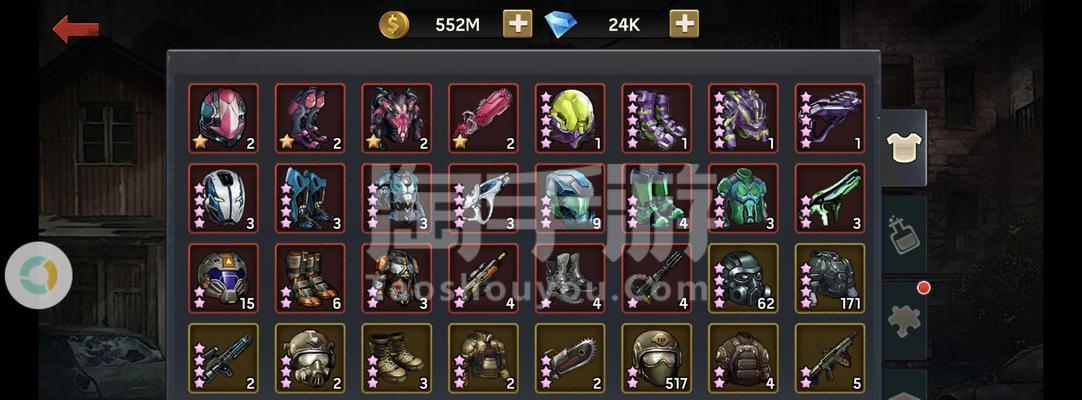Select the gas mask with count 62
The image size is (1082, 400).
click(743, 278)
